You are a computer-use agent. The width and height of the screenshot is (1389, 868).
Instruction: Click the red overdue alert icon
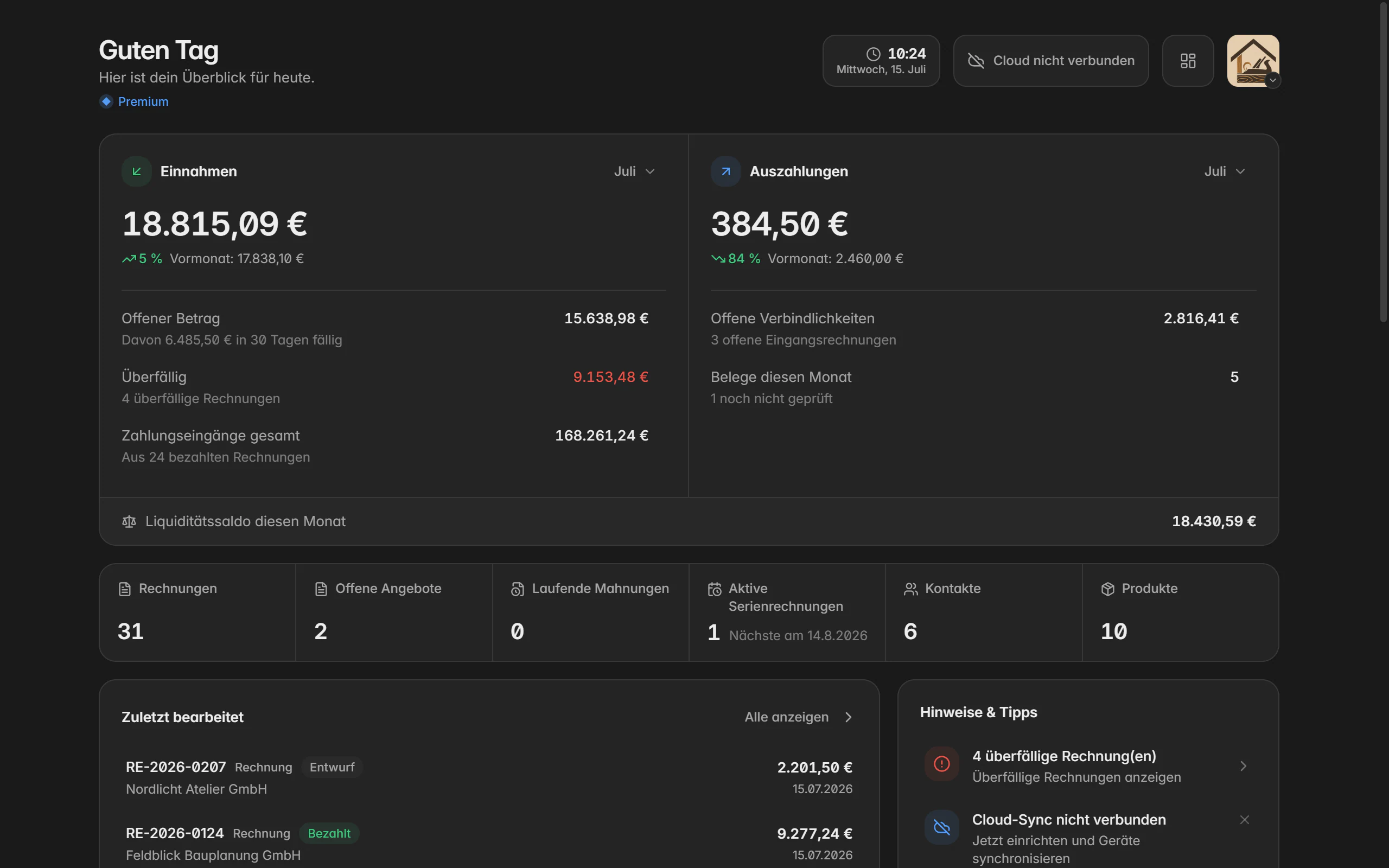(x=941, y=764)
